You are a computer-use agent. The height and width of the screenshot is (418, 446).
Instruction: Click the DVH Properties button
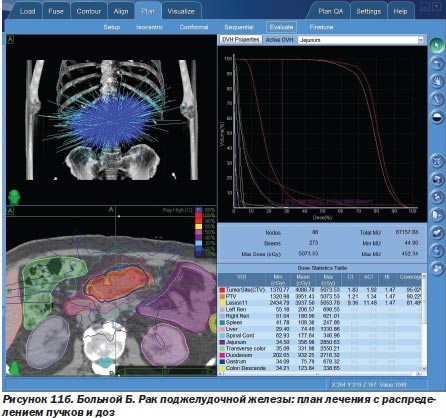[241, 39]
